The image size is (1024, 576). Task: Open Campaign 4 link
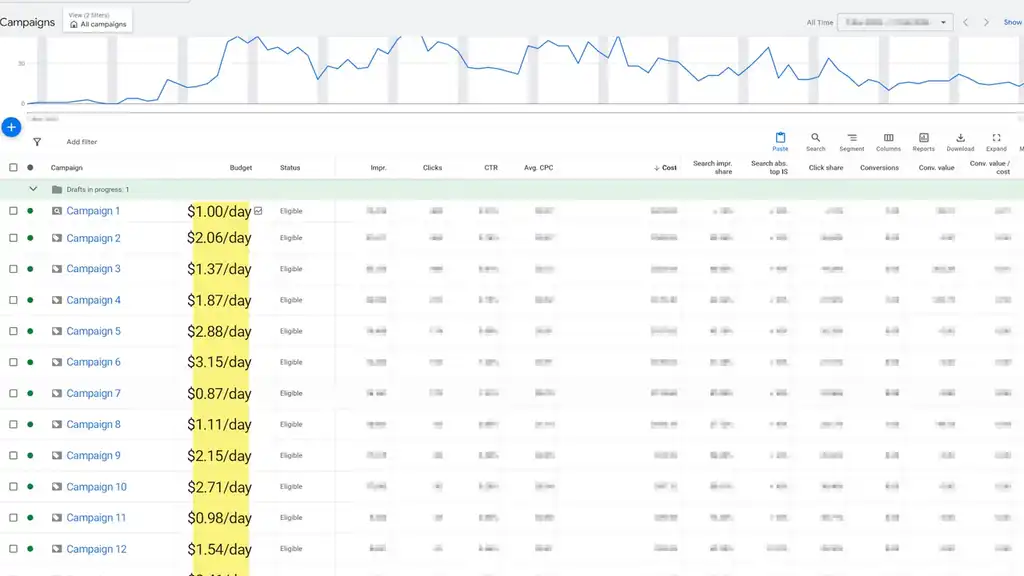[x=93, y=300]
